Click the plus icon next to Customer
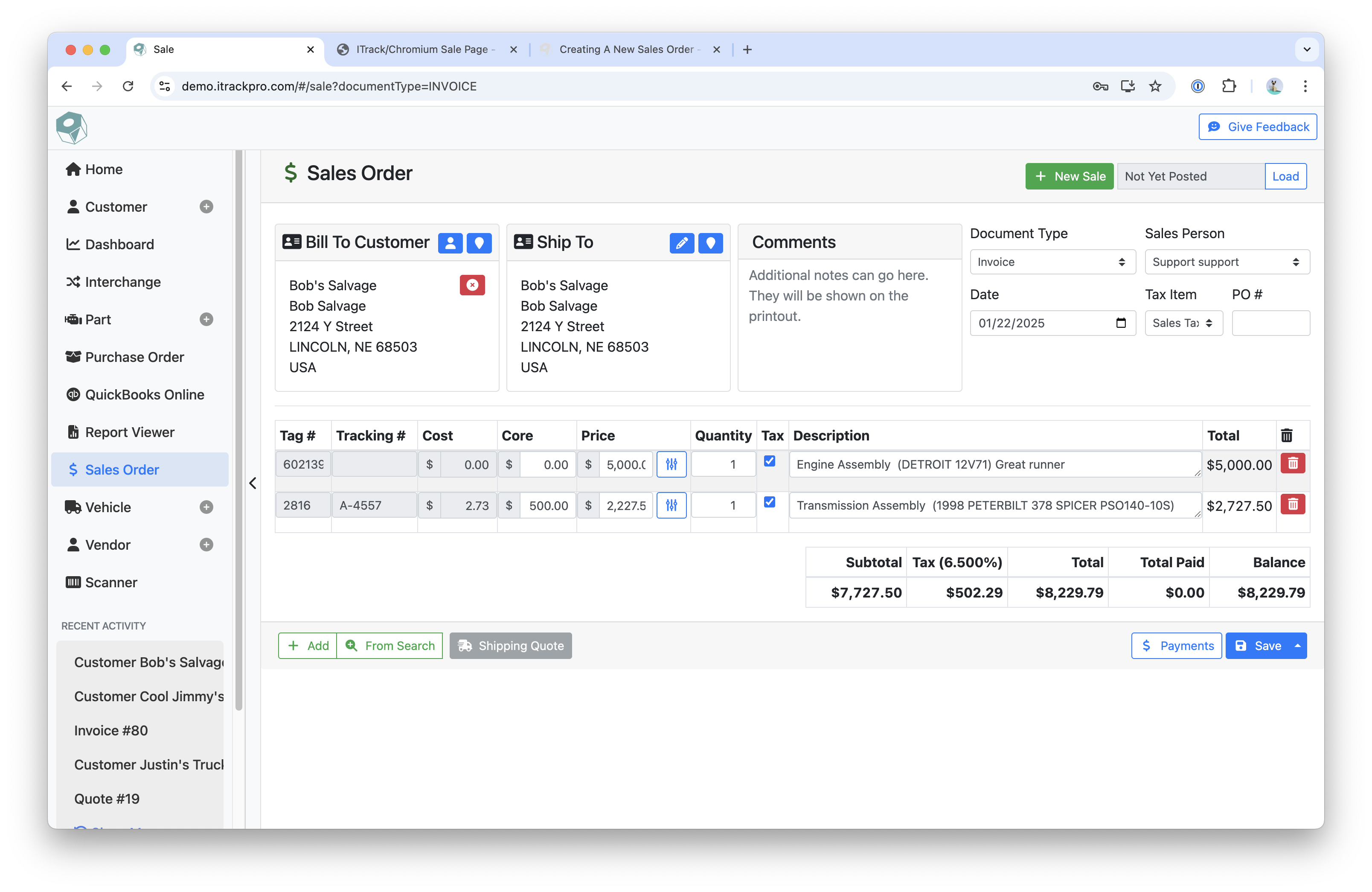The width and height of the screenshot is (1372, 892). pos(206,207)
